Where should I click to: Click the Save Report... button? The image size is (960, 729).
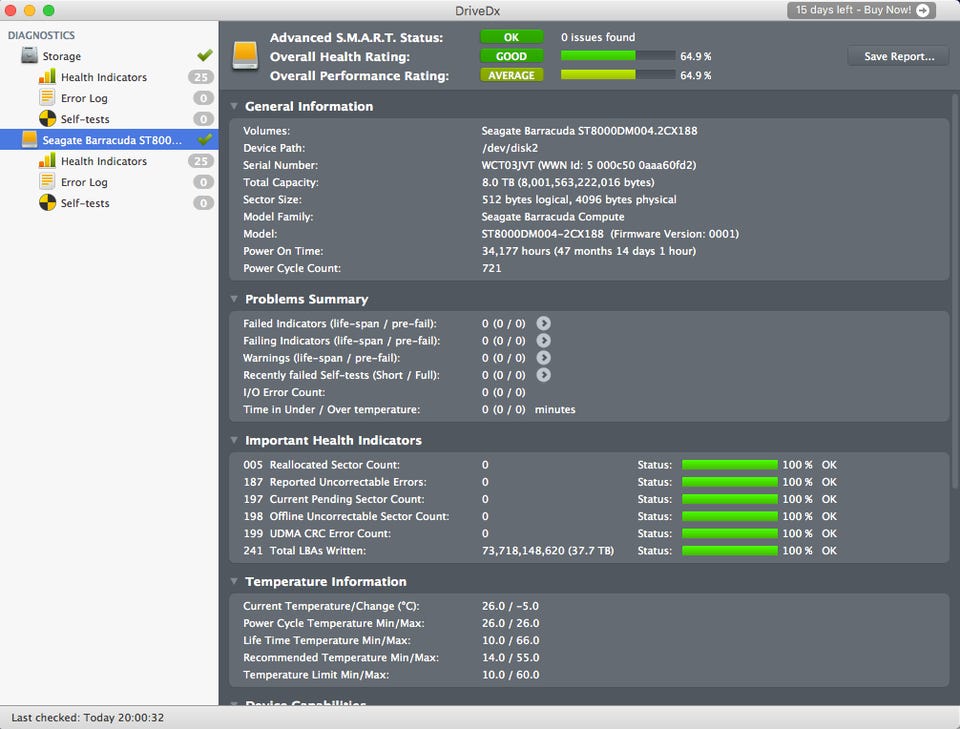tap(898, 56)
